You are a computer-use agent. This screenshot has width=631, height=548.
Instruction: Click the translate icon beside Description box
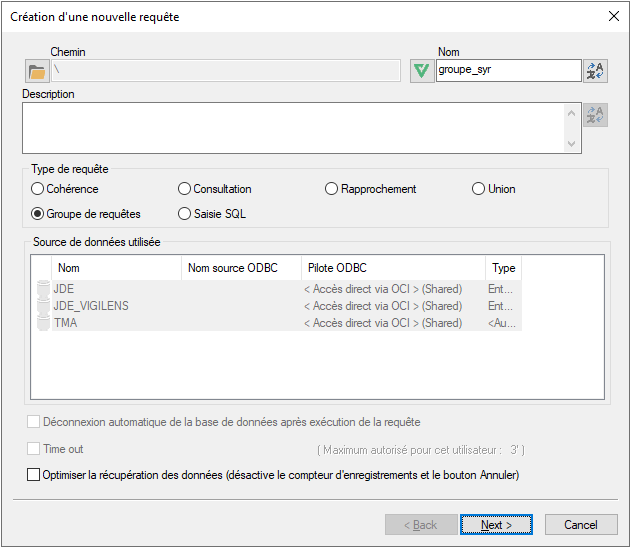595,115
